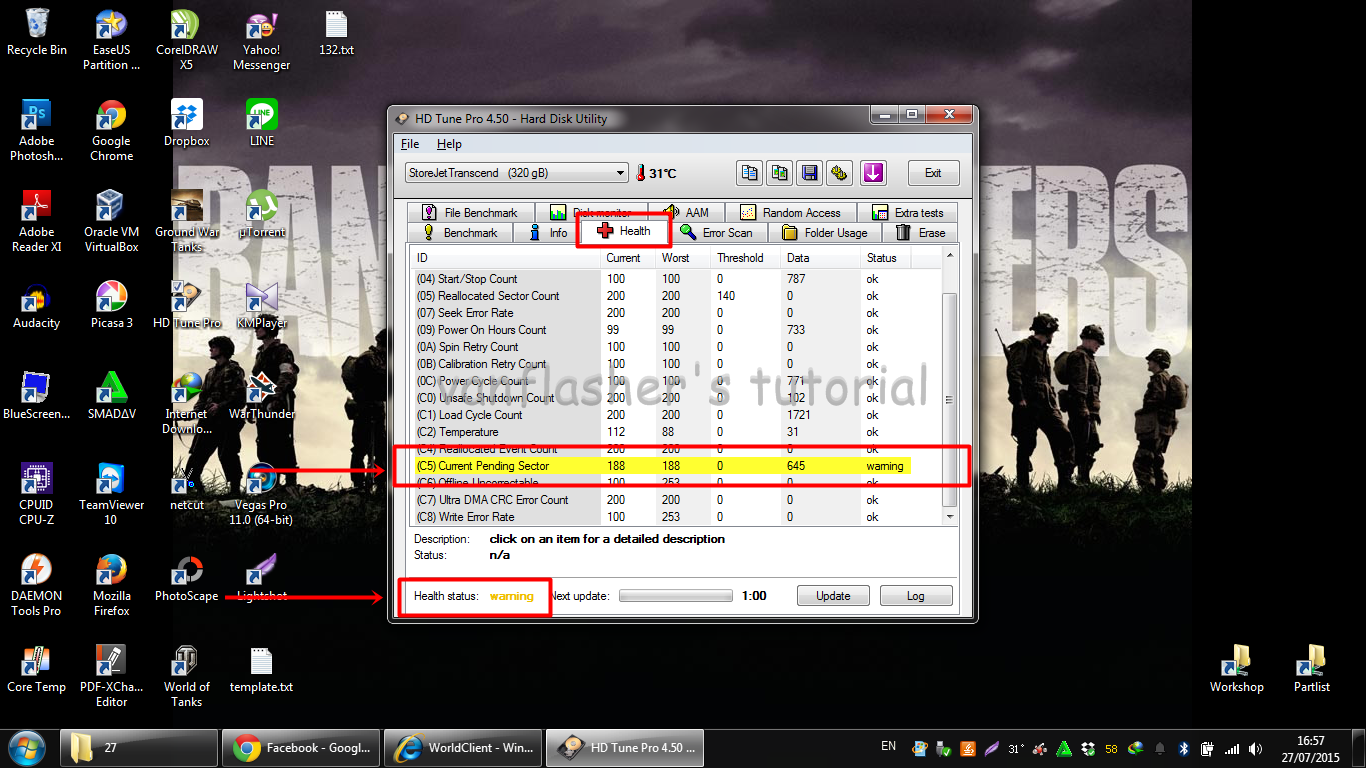Select the 132.txt file on desktop
Screen dimensions: 1366x768
click(337, 32)
